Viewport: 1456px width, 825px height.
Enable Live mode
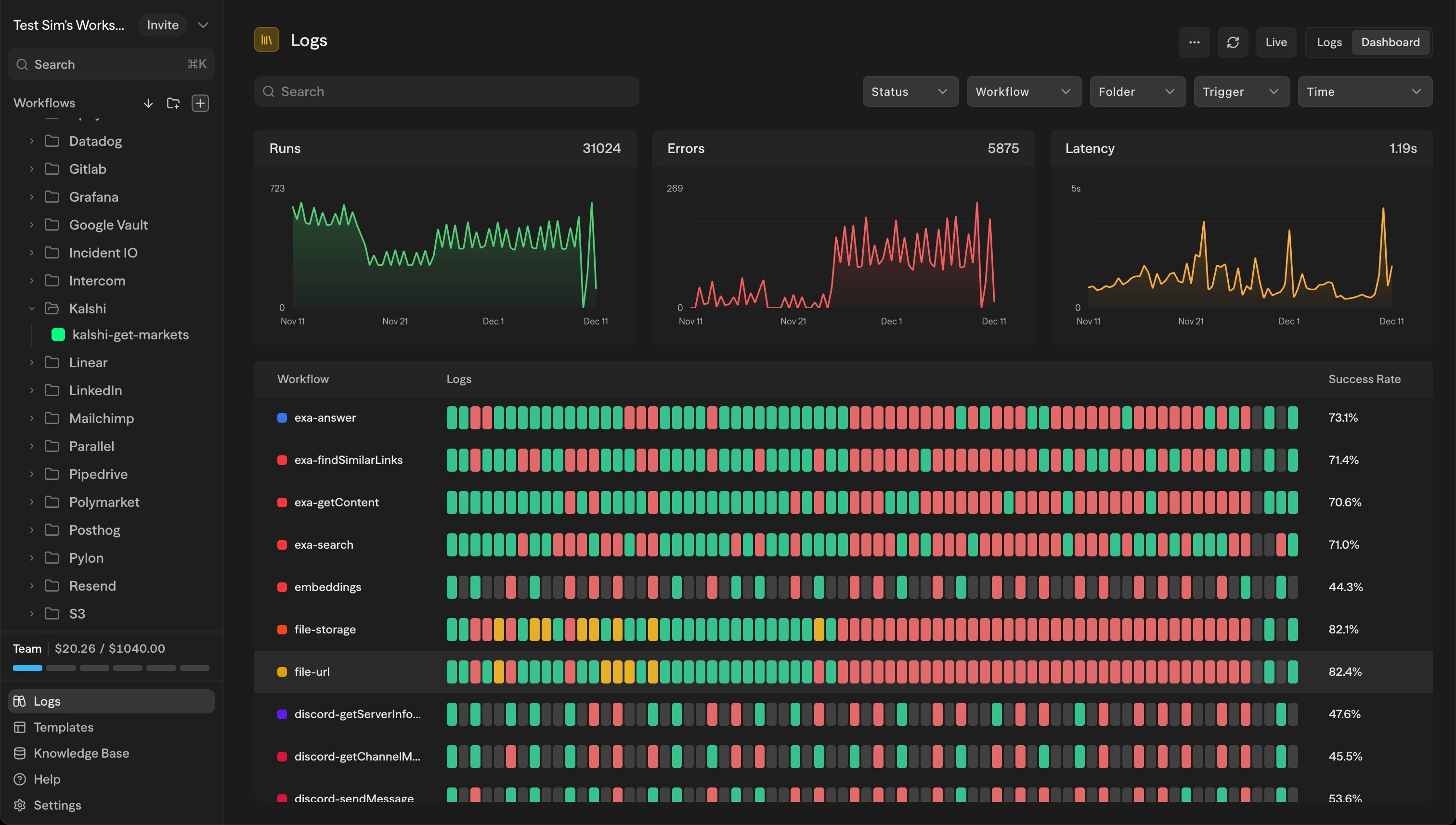tap(1276, 42)
